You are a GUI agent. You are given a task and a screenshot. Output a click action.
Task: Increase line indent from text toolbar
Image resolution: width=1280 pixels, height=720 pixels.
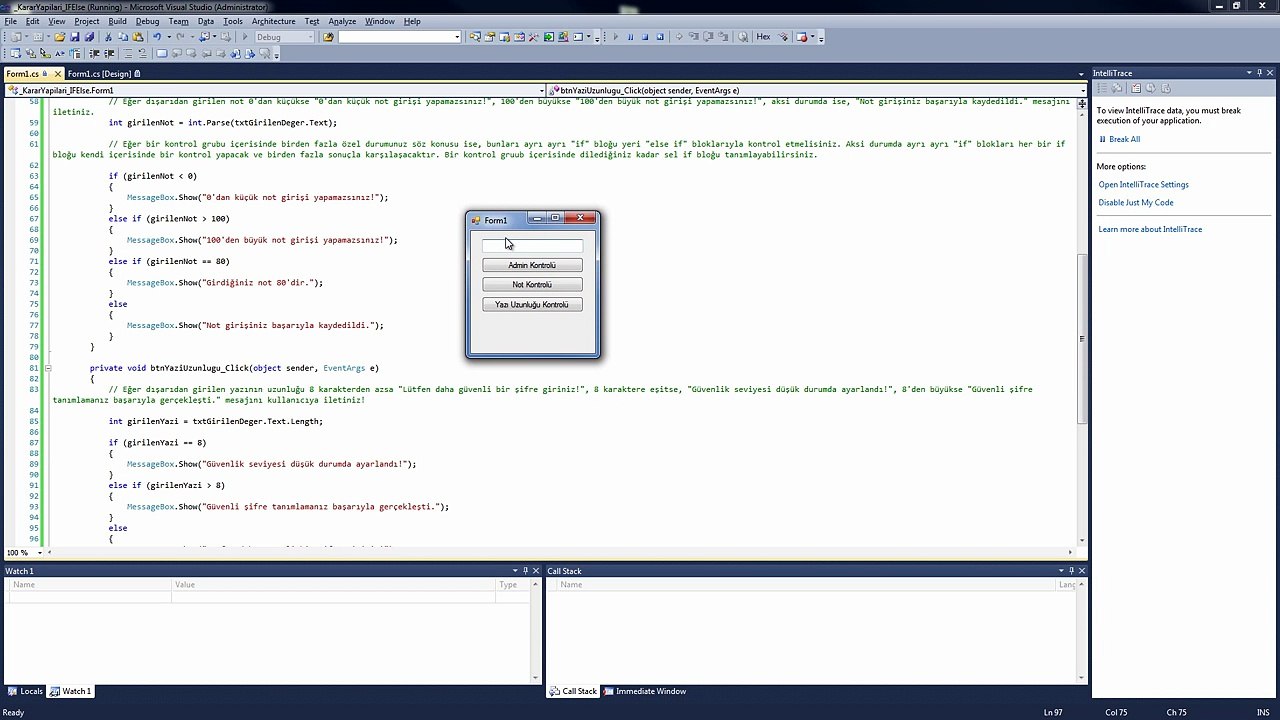click(x=109, y=53)
